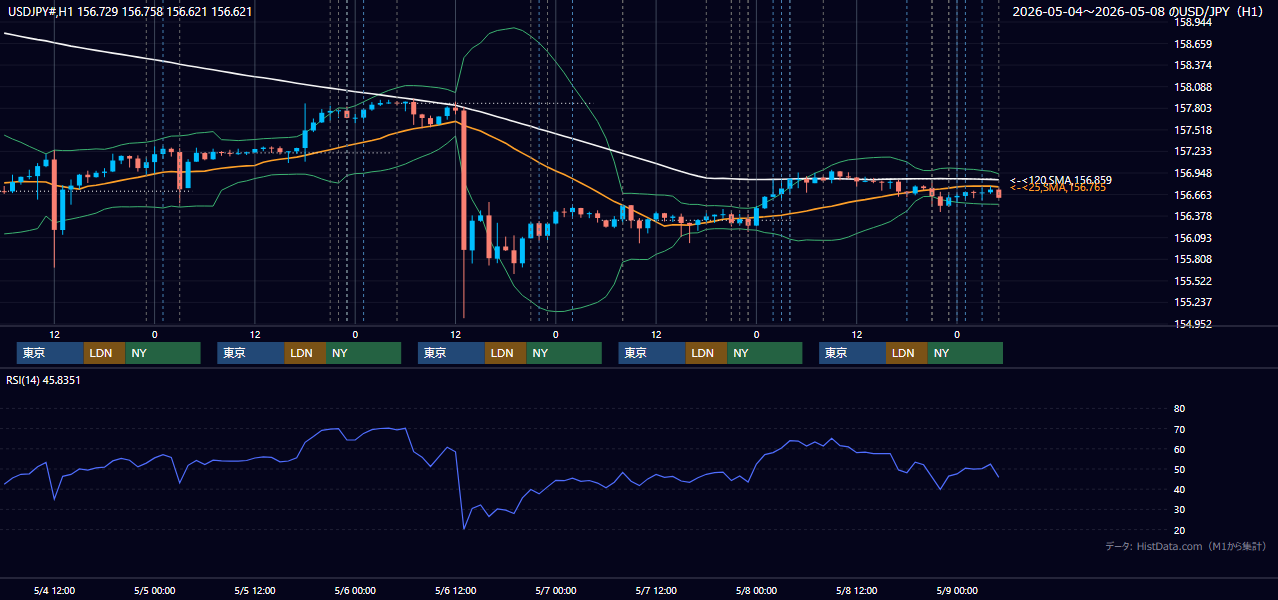Screen dimensions: 1278x600
Task: Click the 25 SMA 156.765 label
Action: coord(1058,188)
